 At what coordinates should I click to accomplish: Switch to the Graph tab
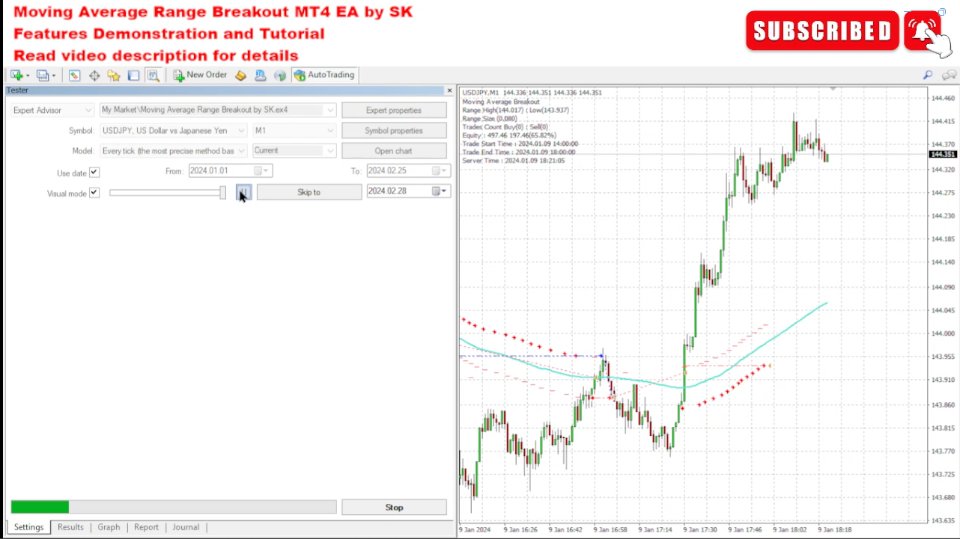pyautogui.click(x=109, y=527)
